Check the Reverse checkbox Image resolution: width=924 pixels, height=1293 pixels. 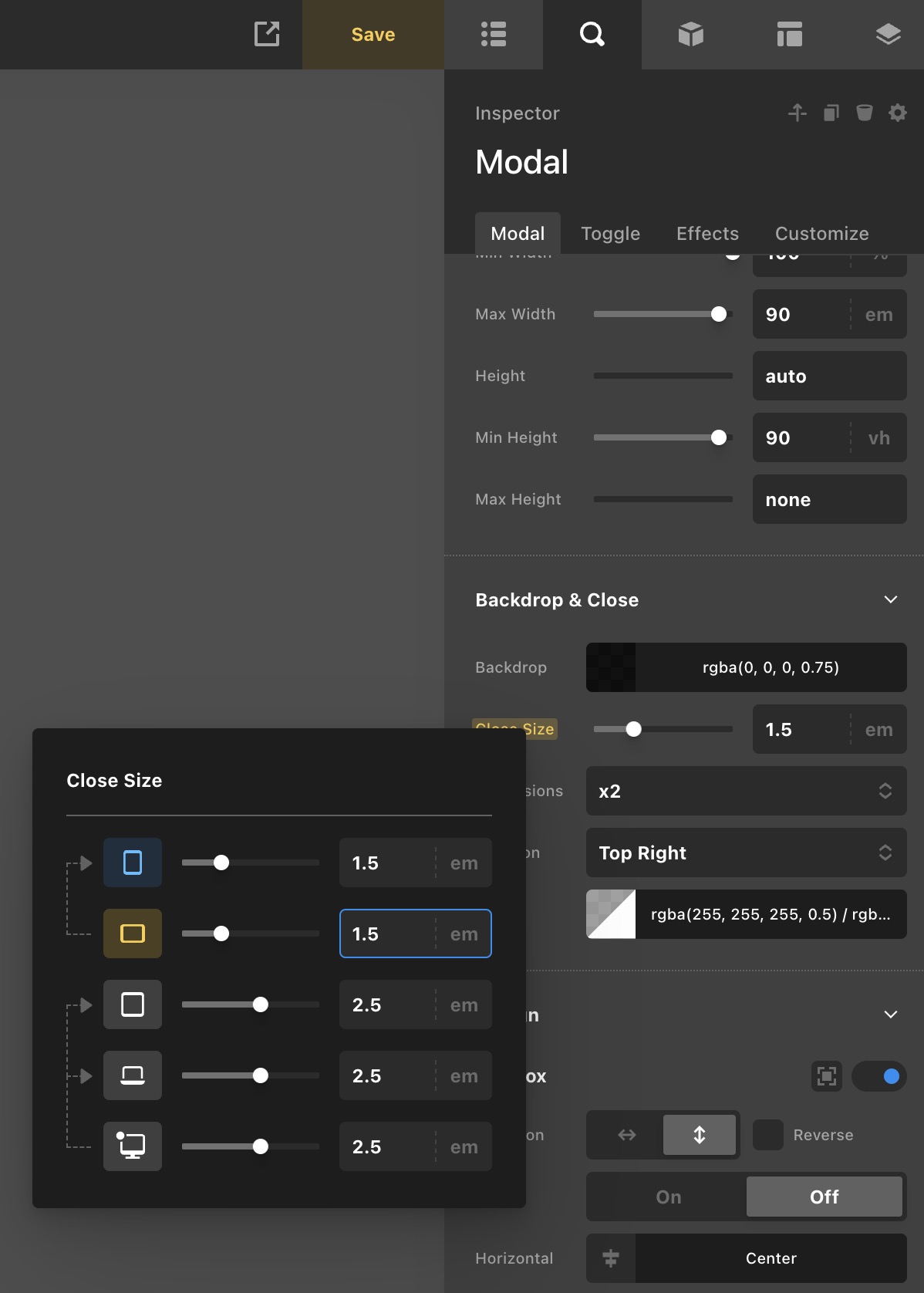768,1135
